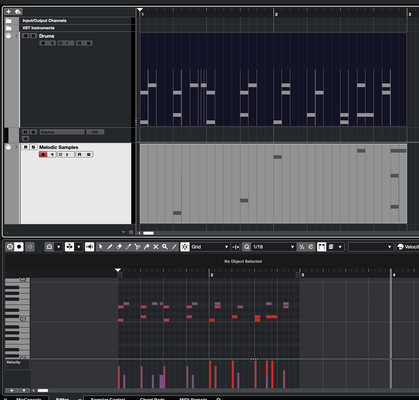Select the Glue tool
This screenshot has height=400, width=419.
point(146,247)
